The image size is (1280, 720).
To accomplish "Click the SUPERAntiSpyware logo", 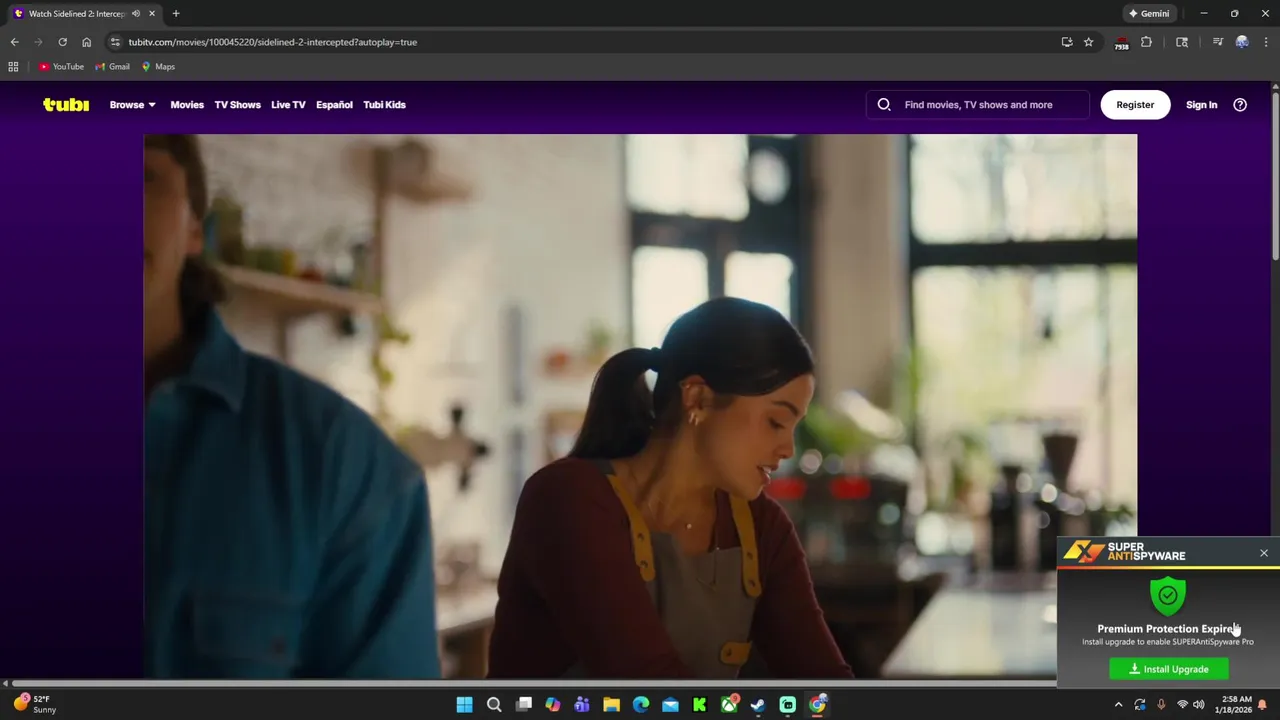I will (1125, 552).
